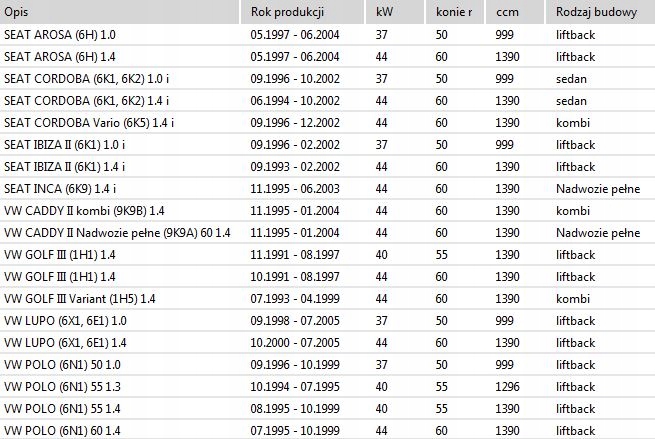Click date range 10.2000 - 07.2005
This screenshot has width=655, height=439.
pos(295,343)
